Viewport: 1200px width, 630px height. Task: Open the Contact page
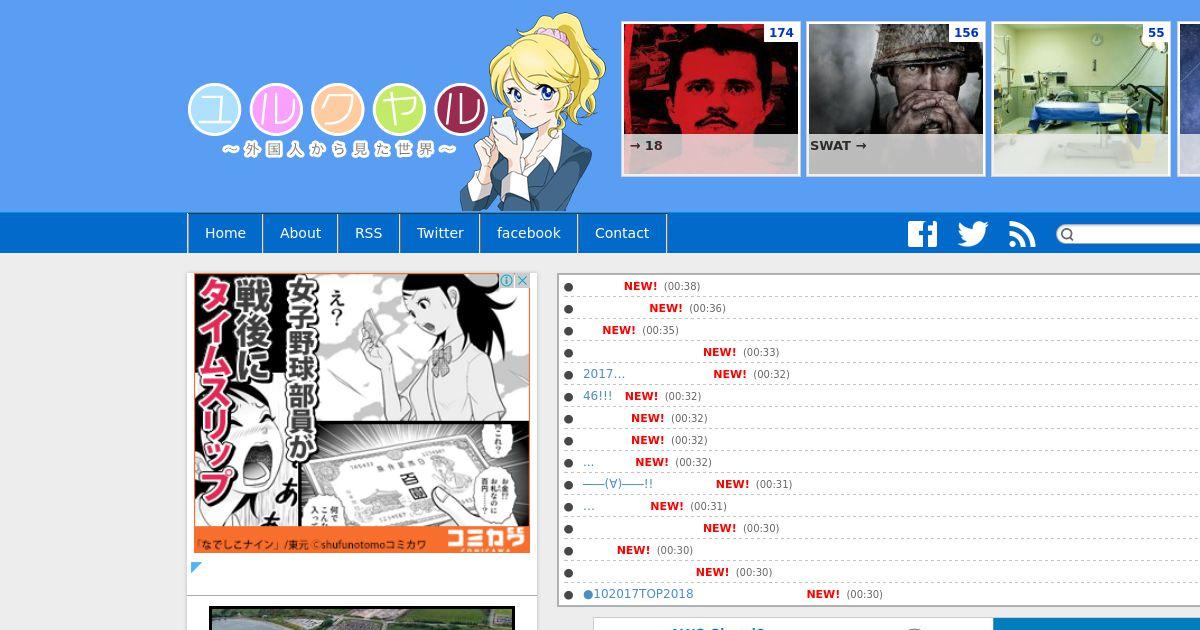622,233
